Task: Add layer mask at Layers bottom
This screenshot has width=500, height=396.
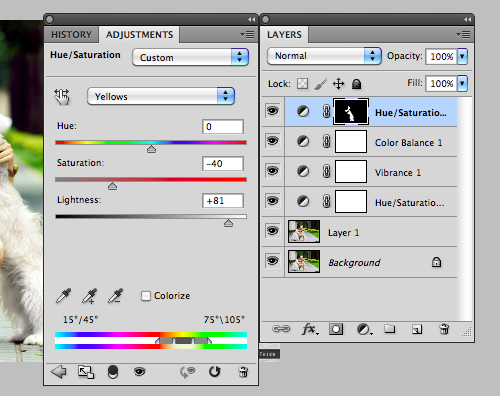Action: point(336,329)
